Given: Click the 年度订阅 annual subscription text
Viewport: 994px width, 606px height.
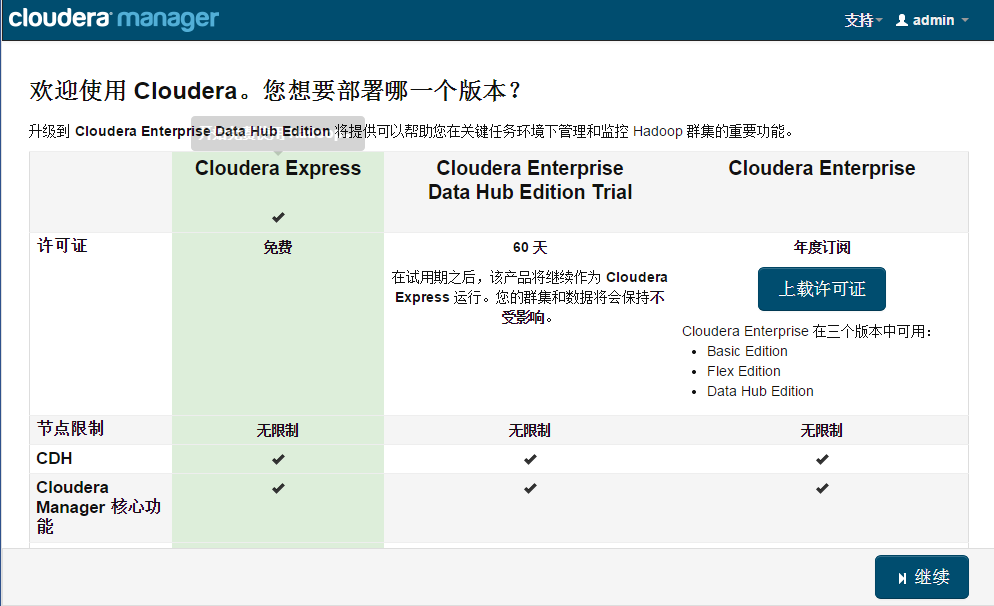Looking at the screenshot, I should tap(822, 247).
